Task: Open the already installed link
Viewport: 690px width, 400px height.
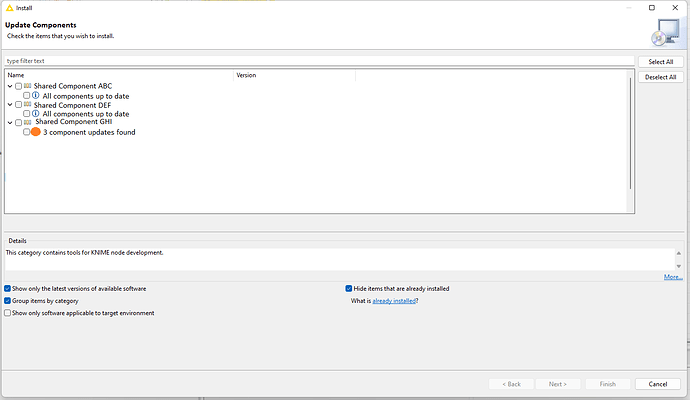Action: tap(394, 301)
